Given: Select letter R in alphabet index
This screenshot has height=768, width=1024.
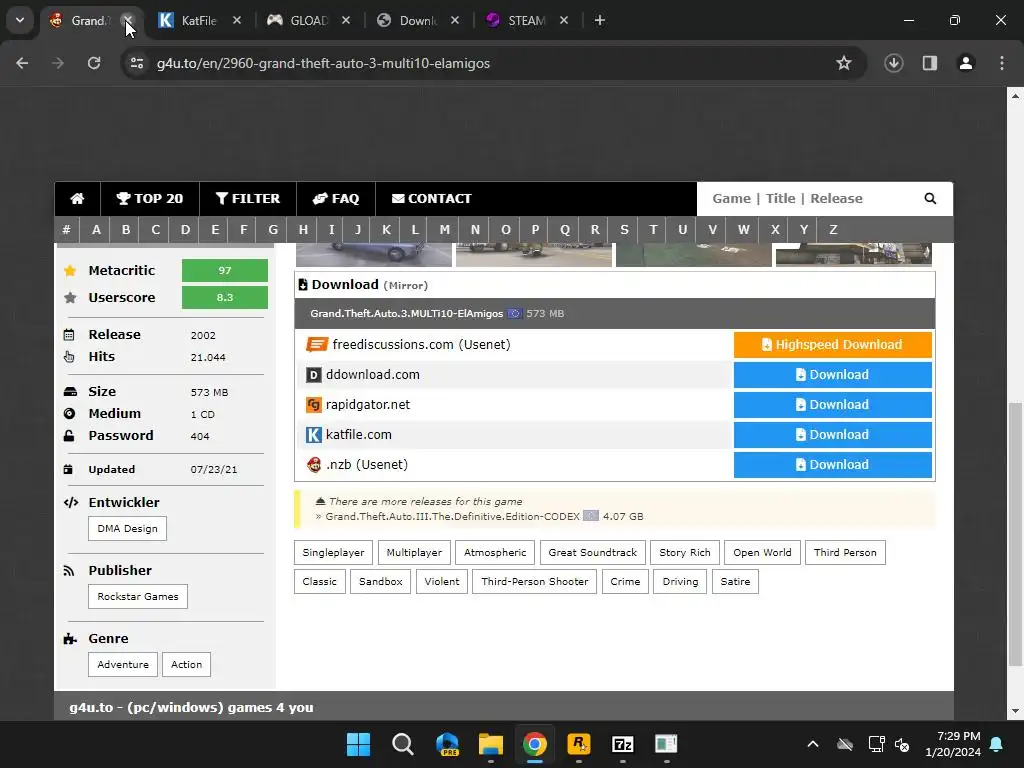Looking at the screenshot, I should 594,229.
